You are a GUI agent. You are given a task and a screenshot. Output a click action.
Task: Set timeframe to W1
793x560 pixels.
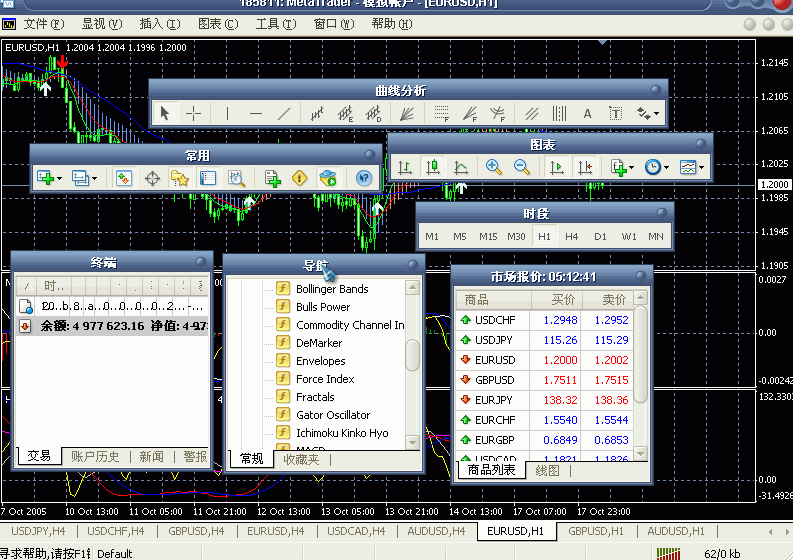[x=629, y=236]
